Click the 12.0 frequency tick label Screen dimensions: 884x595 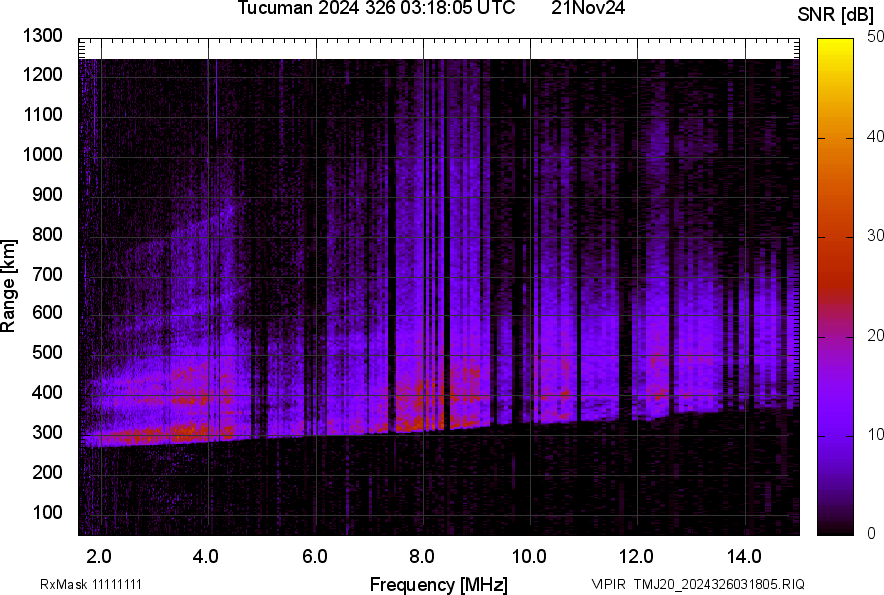(637, 556)
